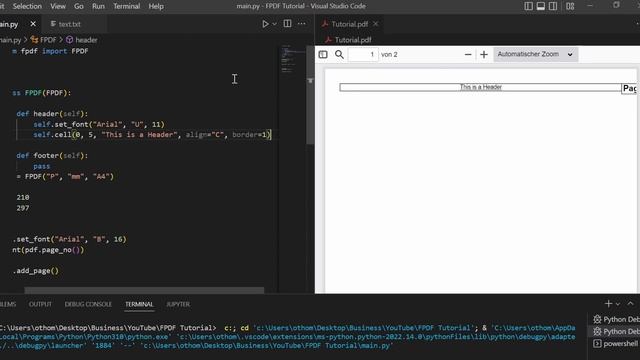Open the Selection menu
The height and width of the screenshot is (360, 640).
pos(27,6)
